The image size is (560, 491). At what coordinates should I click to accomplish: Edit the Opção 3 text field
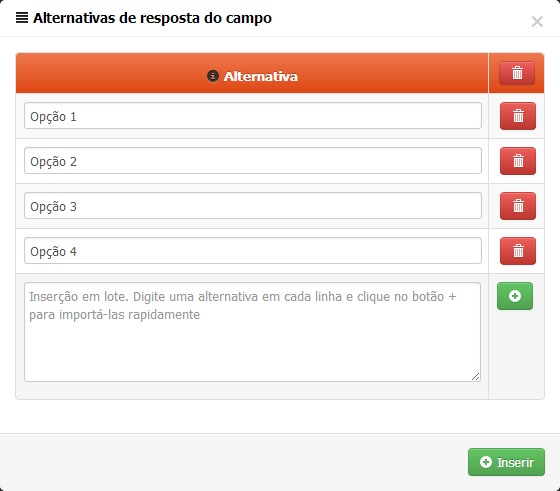click(253, 206)
